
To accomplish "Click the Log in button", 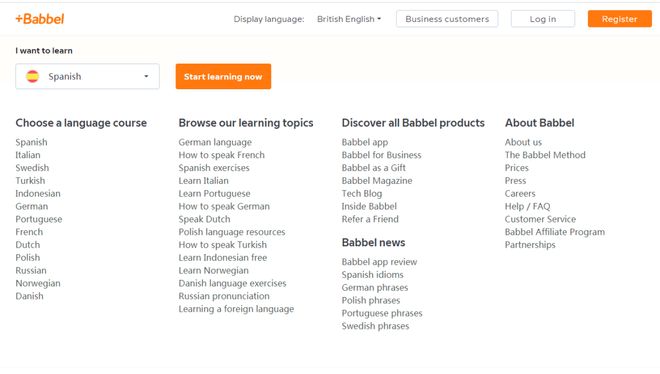I will (x=543, y=19).
